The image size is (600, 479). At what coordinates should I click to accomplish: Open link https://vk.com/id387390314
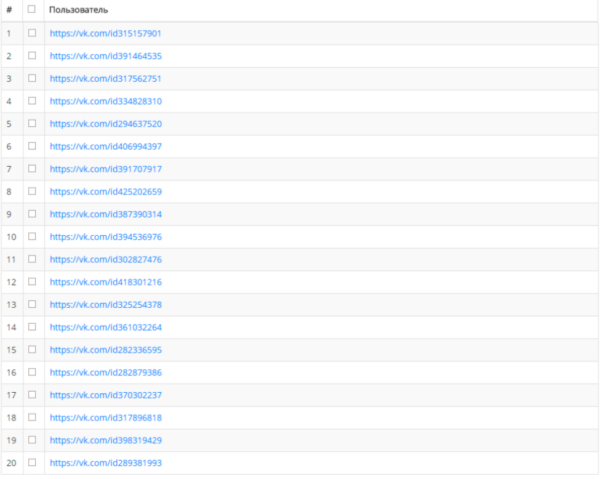click(106, 214)
